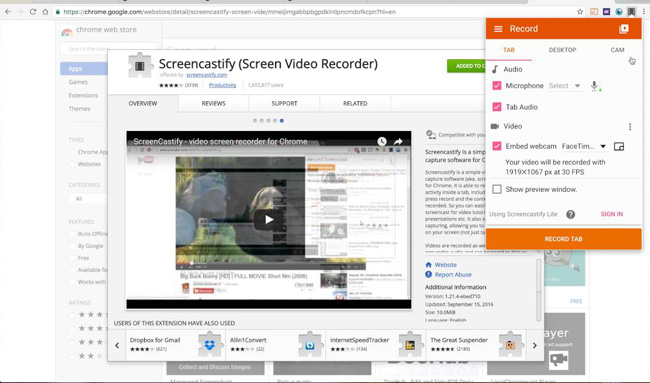Click the description panel scrollbar
Screen dimensions: 650x383
[539, 290]
